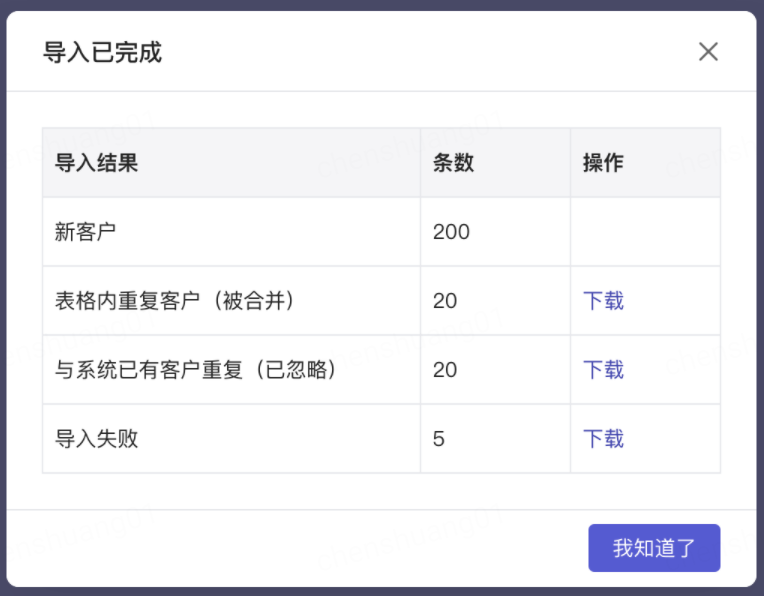Screen dimensions: 764x596
Task: Click the 20 count in the 被合并 row
Action: [445, 301]
